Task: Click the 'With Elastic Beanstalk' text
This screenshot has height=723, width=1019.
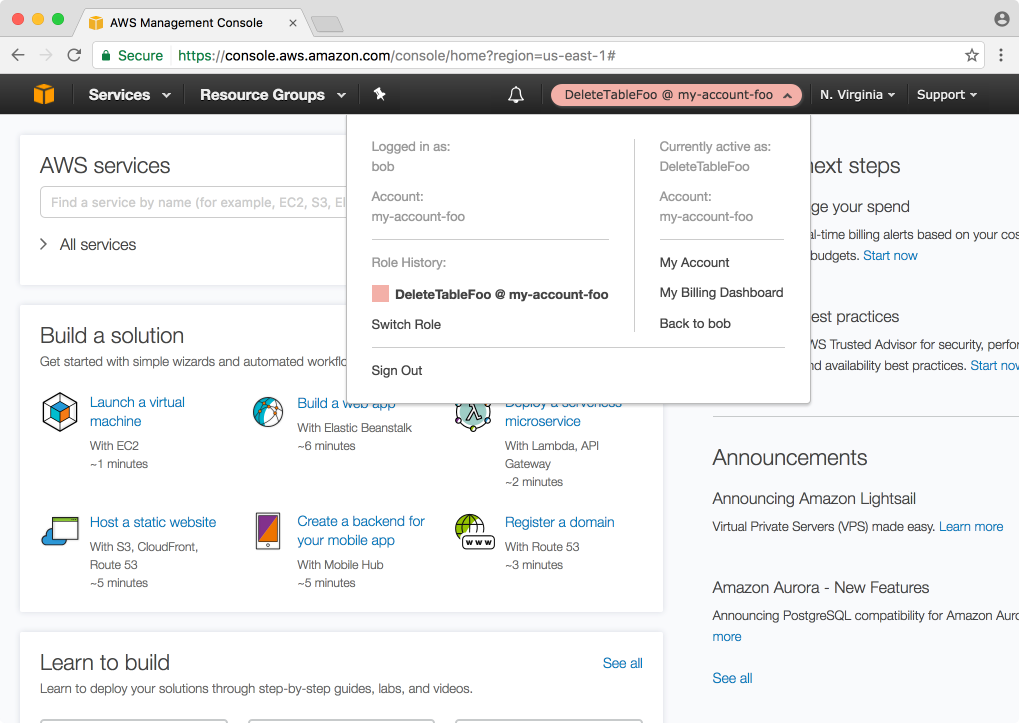Action: [x=354, y=427]
